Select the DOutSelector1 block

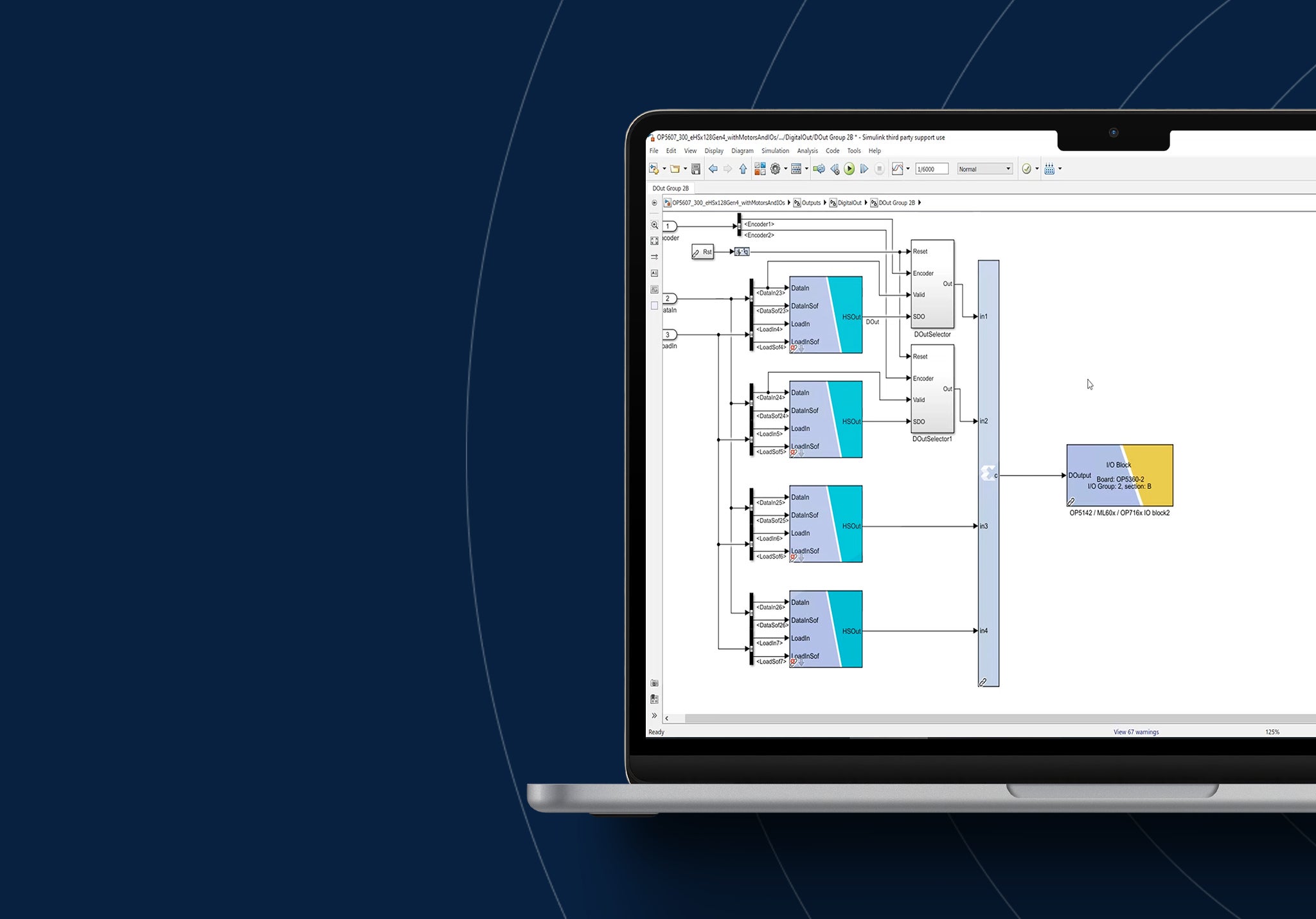coord(931,389)
